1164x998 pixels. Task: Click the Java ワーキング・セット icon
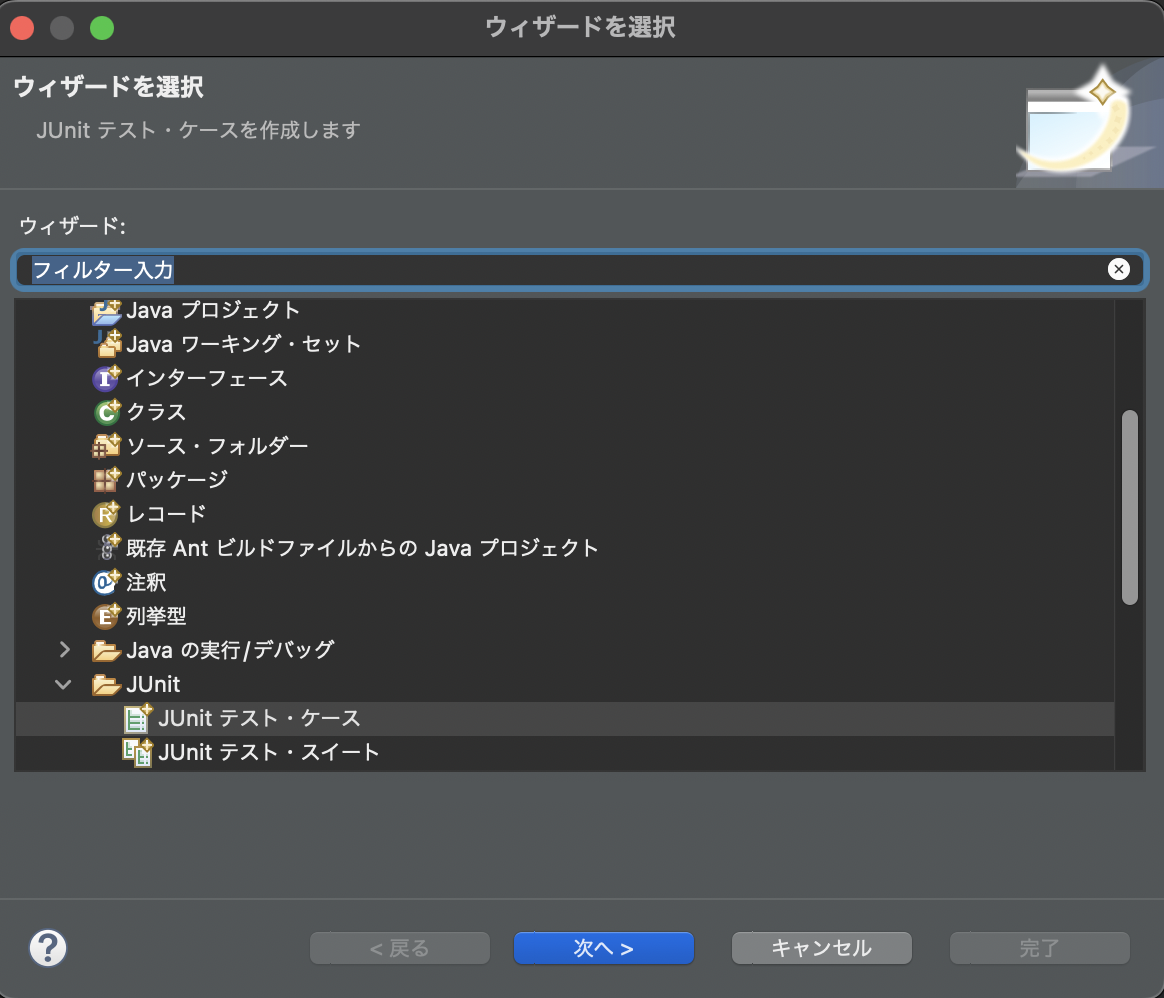(106, 345)
